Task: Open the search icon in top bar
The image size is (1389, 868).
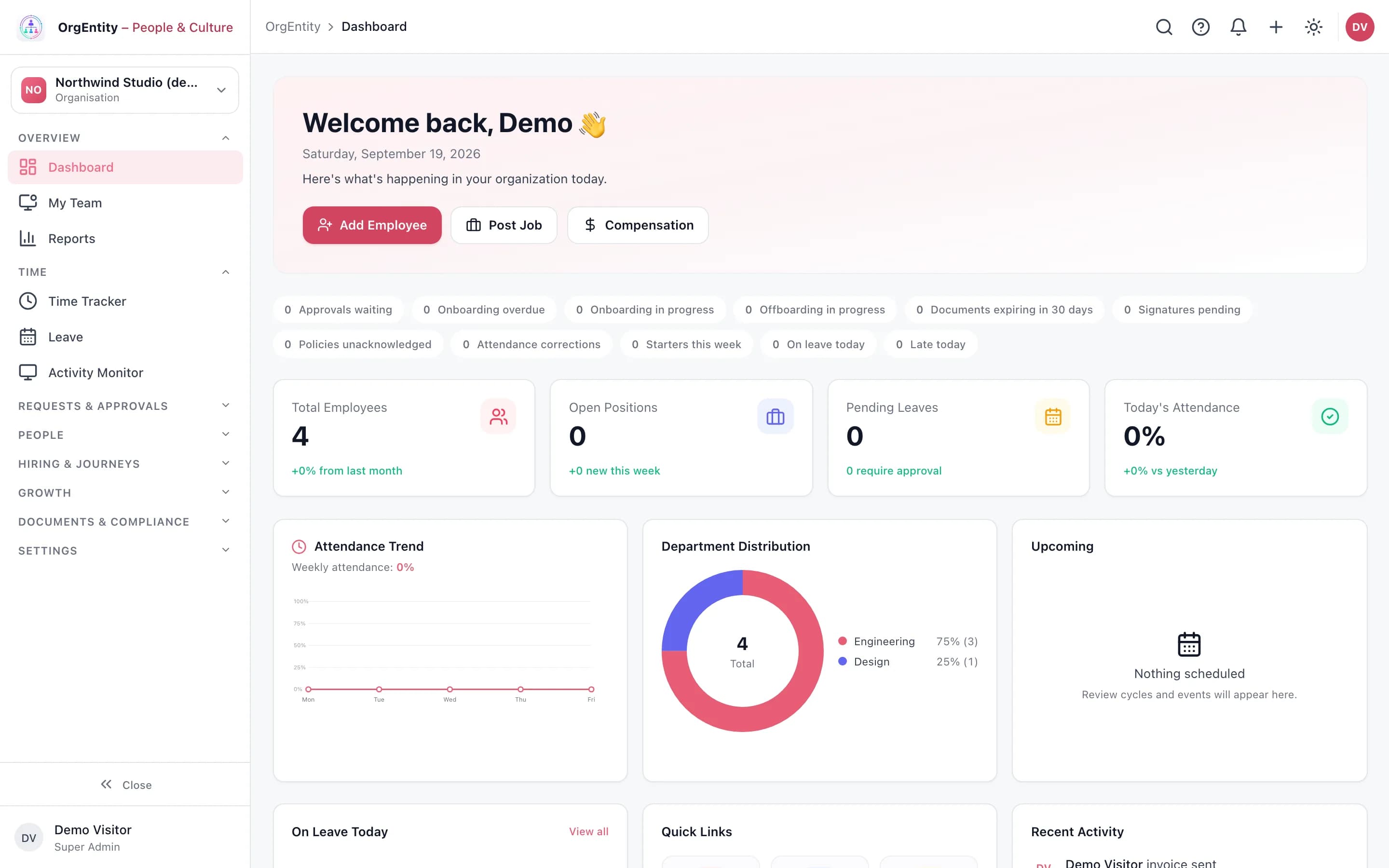Action: 1163,27
